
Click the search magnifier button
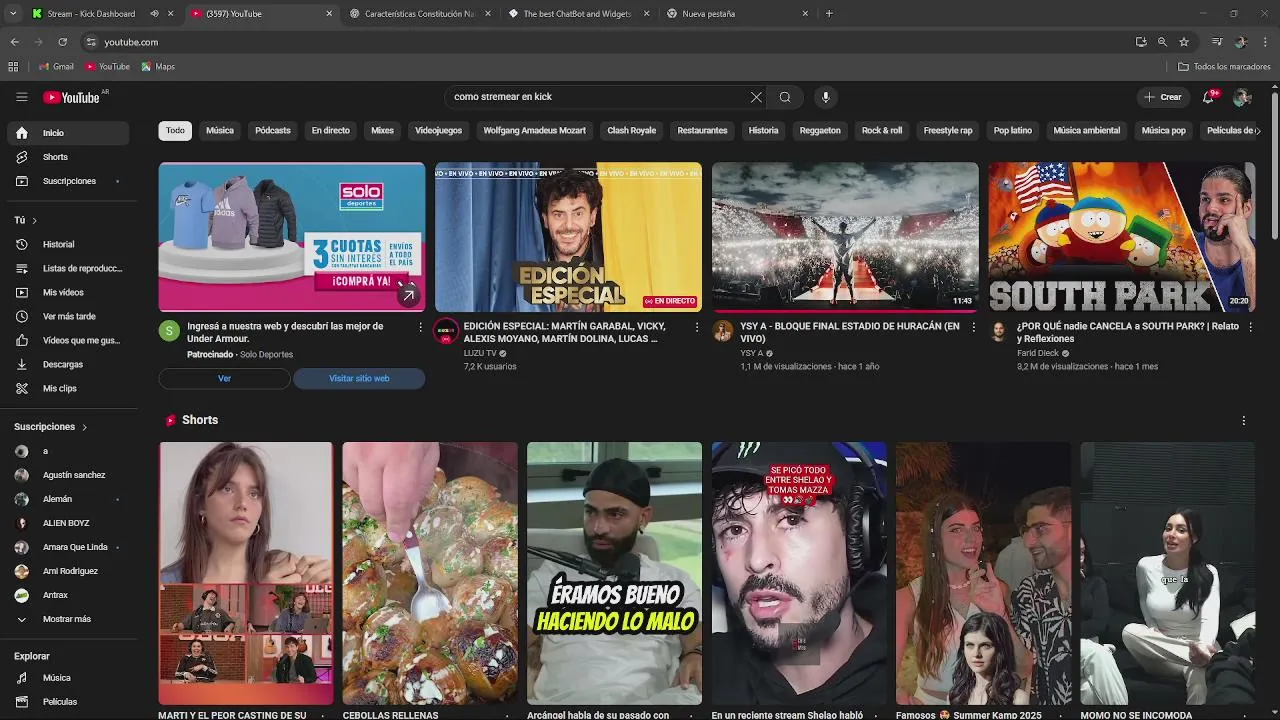[785, 97]
